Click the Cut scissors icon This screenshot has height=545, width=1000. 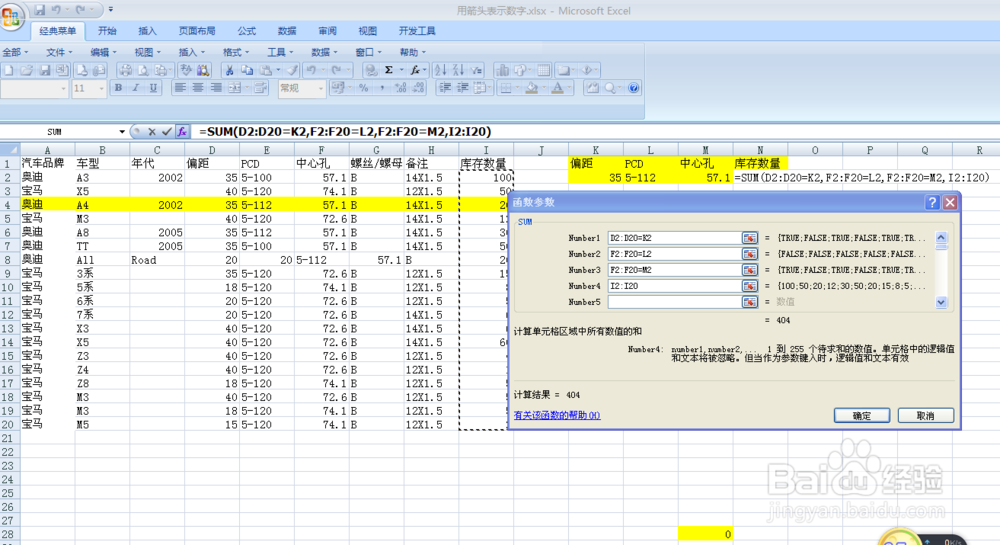point(229,70)
